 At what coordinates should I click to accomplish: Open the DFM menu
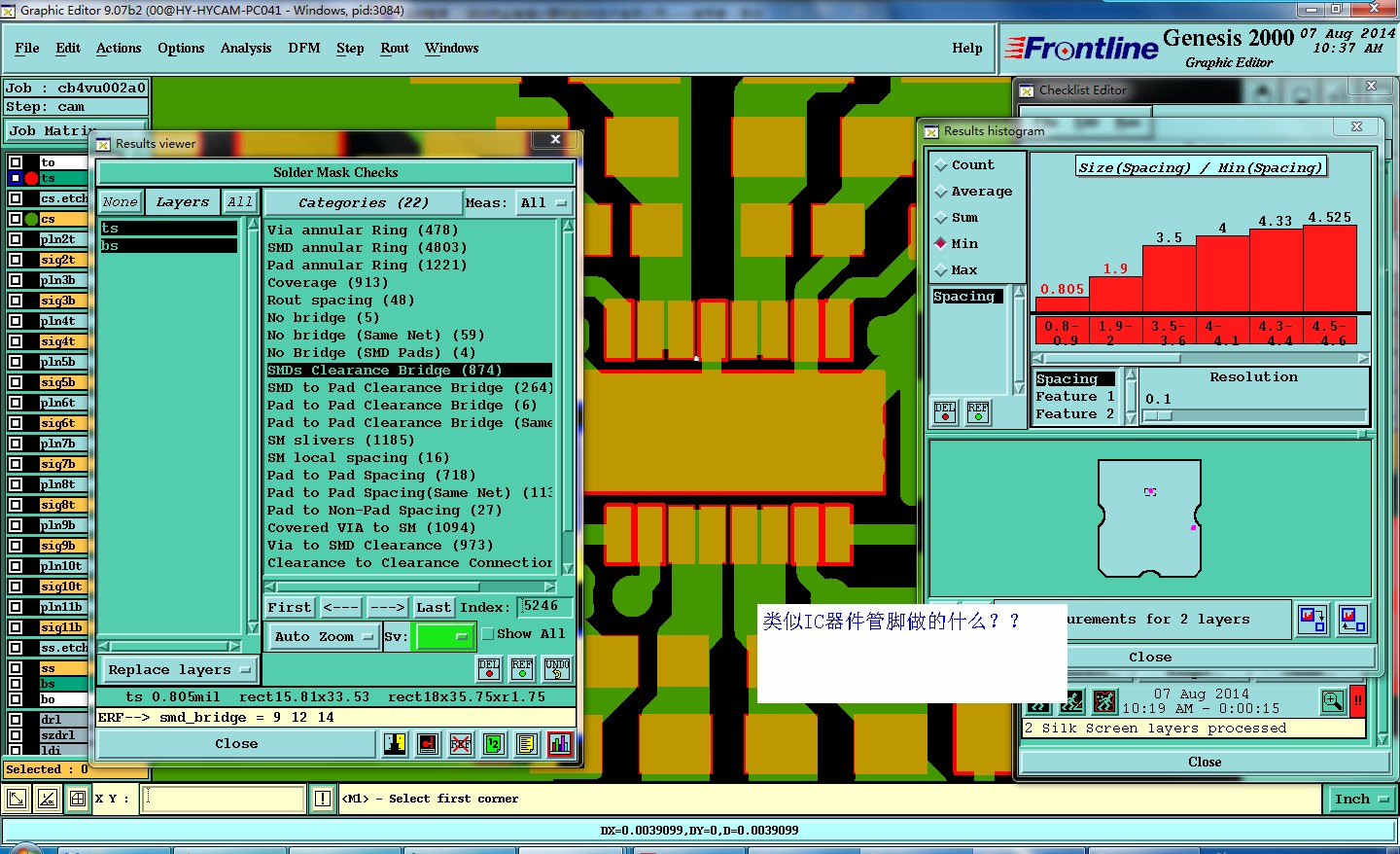click(304, 49)
